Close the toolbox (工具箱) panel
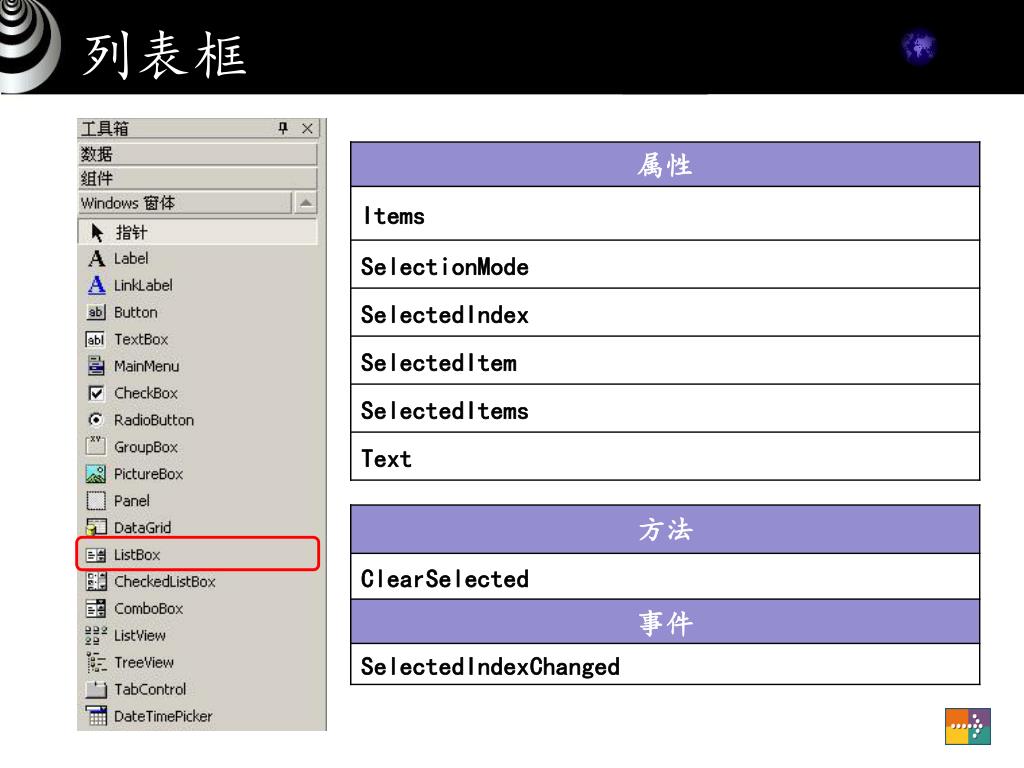Screen dimensions: 1024x768 pyautogui.click(x=307, y=128)
